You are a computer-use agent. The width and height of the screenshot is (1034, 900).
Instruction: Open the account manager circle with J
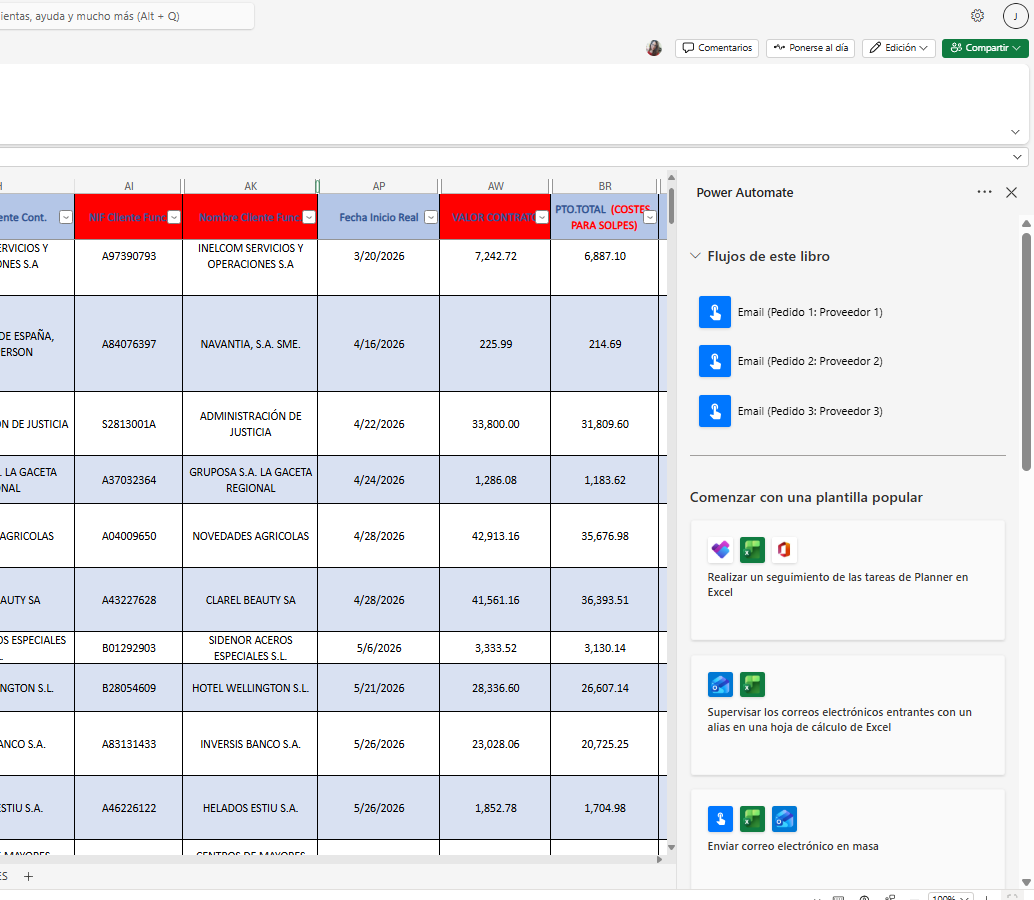click(1015, 16)
